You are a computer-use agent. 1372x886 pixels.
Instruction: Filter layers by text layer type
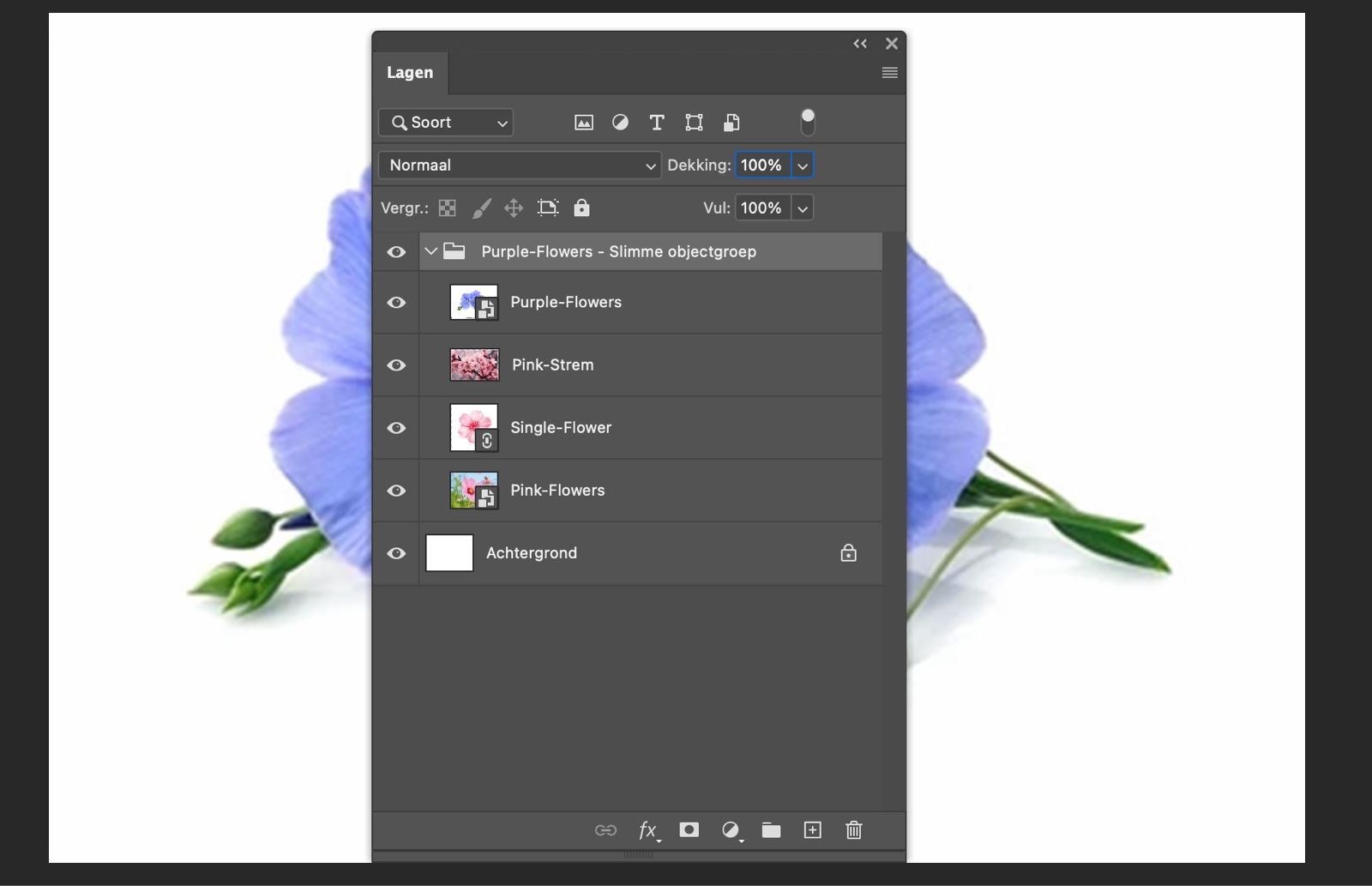[x=657, y=123]
